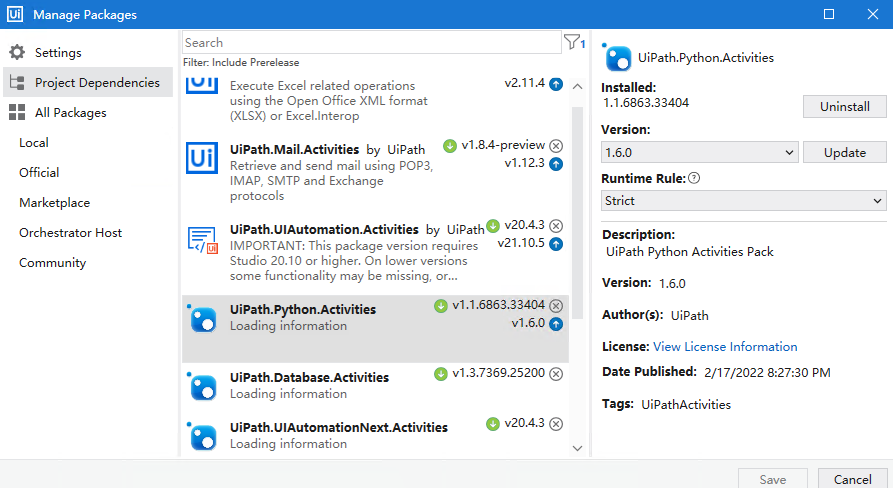Select All Packages in sidebar
This screenshot has height=488, width=893.
point(71,112)
